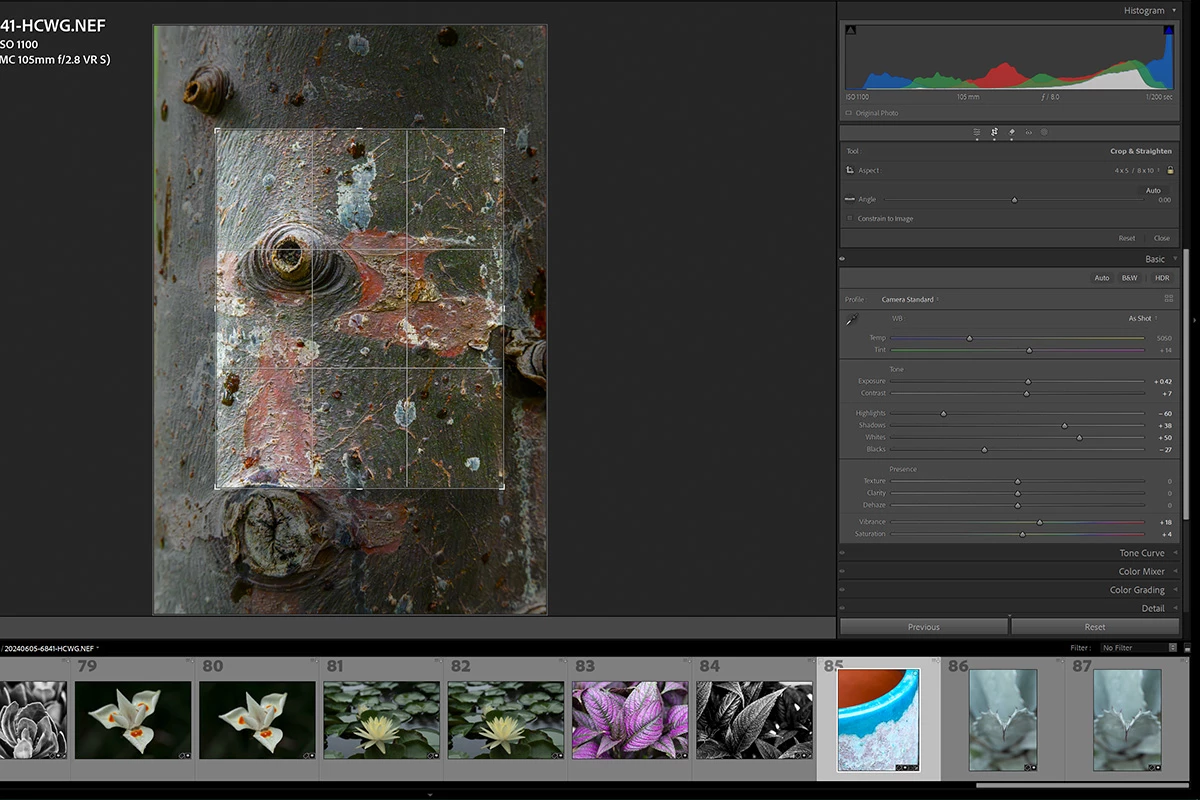The width and height of the screenshot is (1200, 800).
Task: Collapse the right panel group edge arrow
Action: tap(1195, 320)
